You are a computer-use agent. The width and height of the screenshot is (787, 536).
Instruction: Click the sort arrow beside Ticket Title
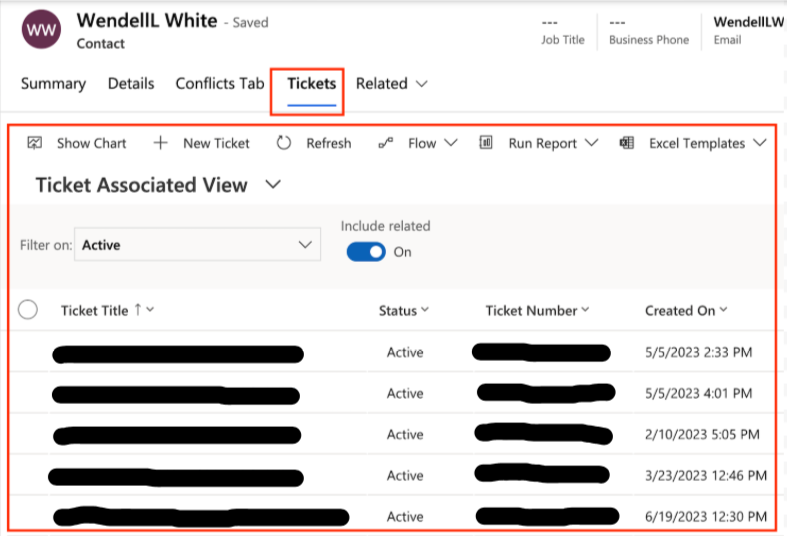[138, 310]
